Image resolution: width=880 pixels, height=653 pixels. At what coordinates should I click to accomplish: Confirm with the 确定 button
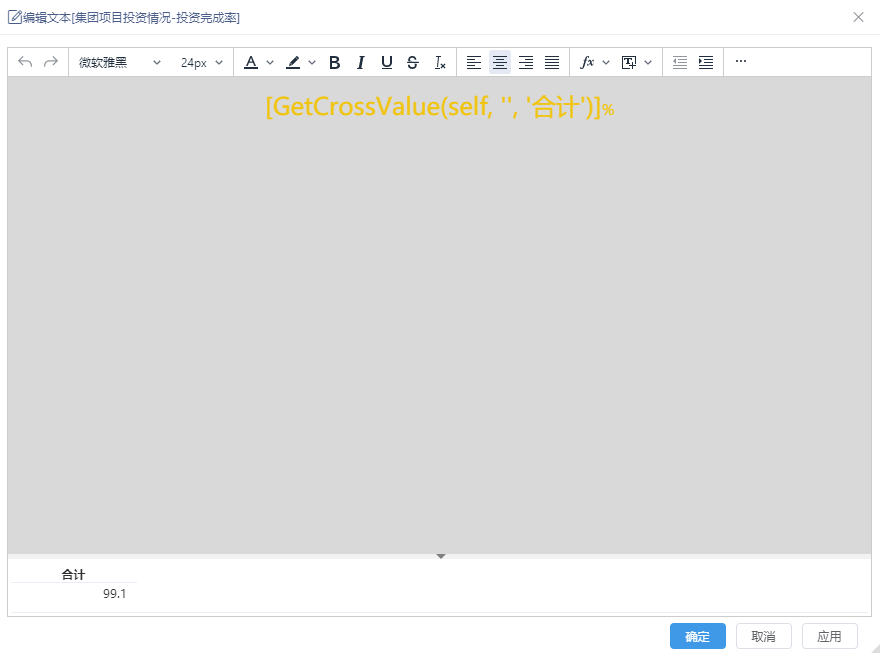698,636
